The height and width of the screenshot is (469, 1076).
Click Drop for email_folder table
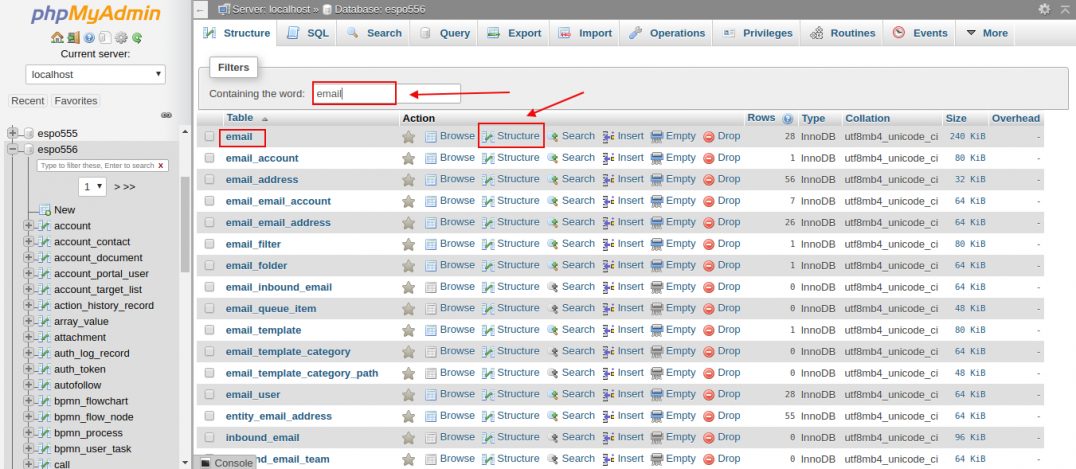coord(721,265)
